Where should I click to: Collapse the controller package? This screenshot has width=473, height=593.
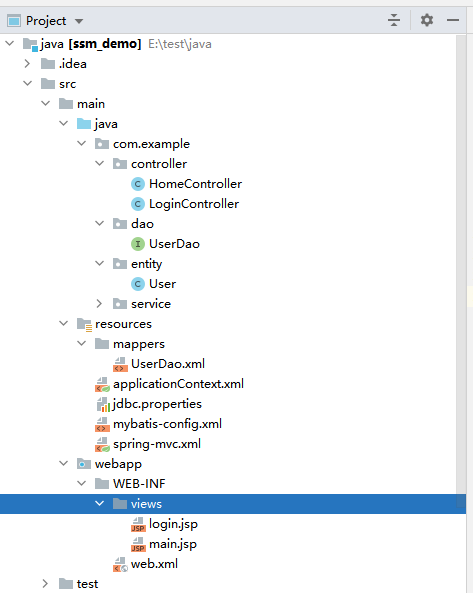pyautogui.click(x=99, y=163)
